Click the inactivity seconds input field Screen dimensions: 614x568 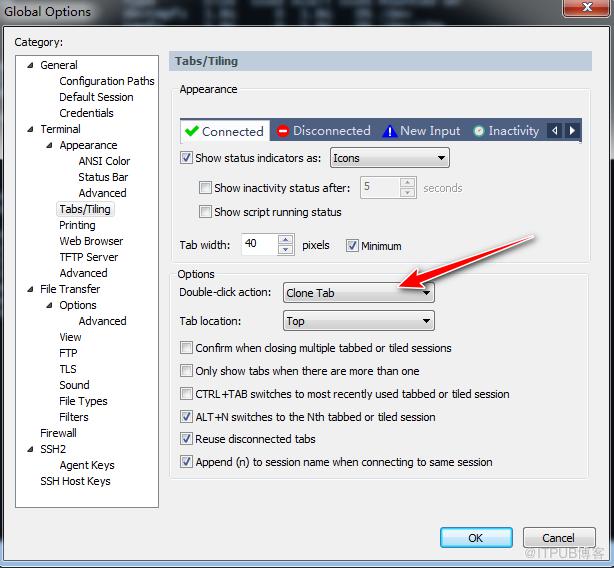(x=380, y=187)
